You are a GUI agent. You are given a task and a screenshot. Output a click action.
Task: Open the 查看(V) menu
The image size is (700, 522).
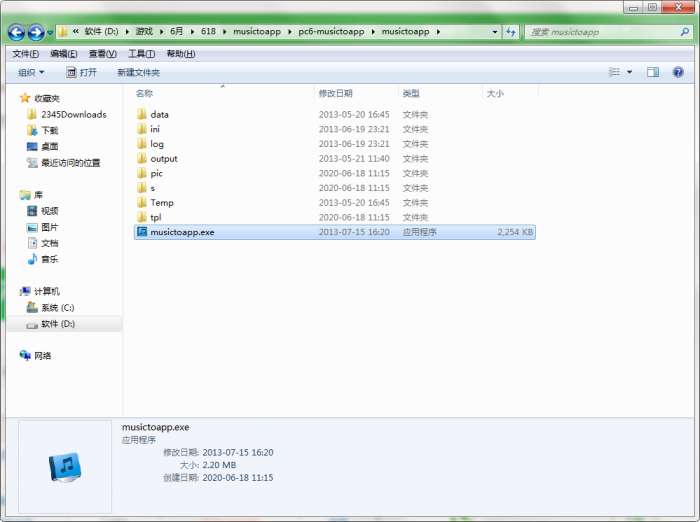tap(103, 54)
